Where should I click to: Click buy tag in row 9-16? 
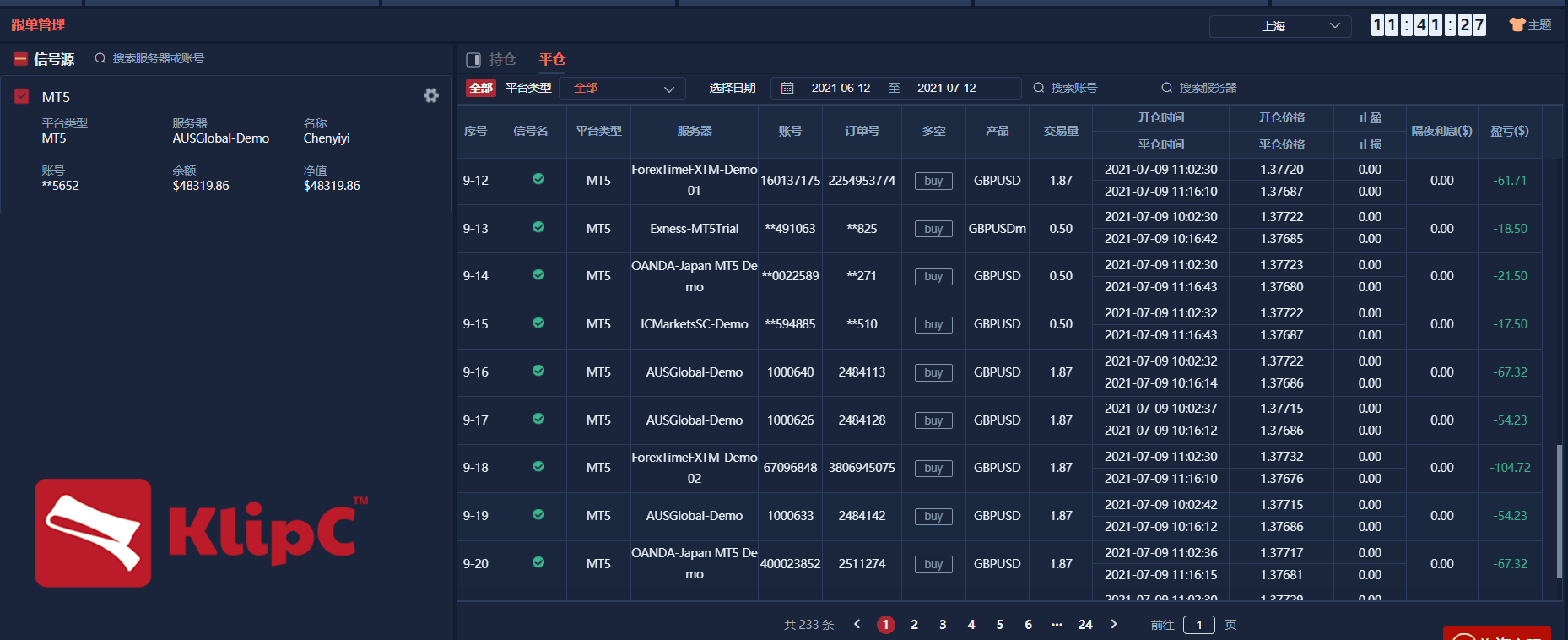(933, 372)
